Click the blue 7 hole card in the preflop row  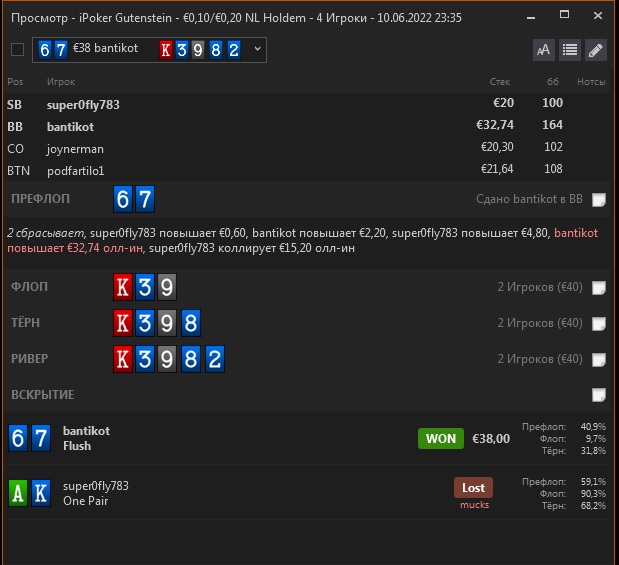[145, 199]
